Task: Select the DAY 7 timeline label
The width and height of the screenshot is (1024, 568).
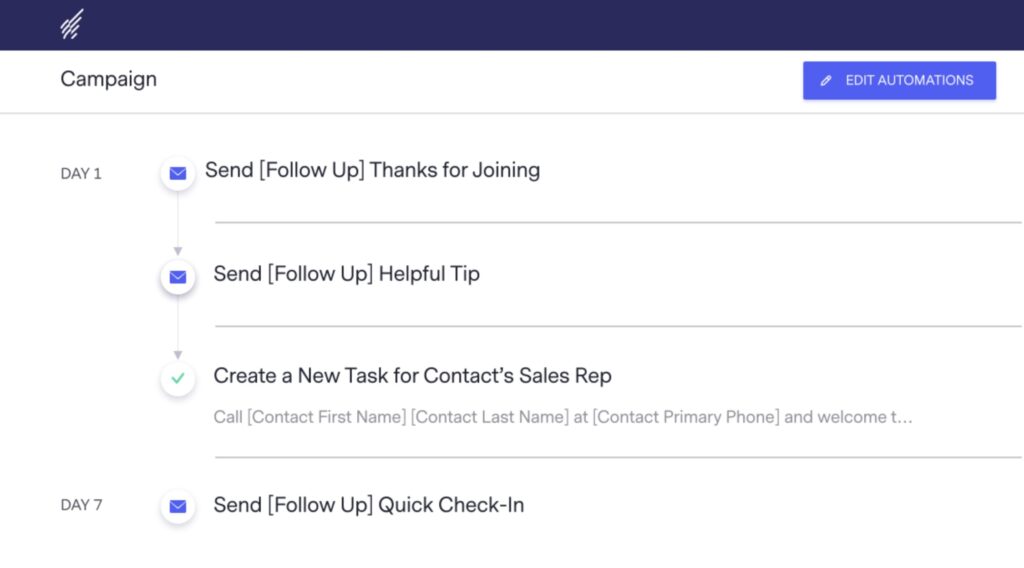Action: [81, 506]
